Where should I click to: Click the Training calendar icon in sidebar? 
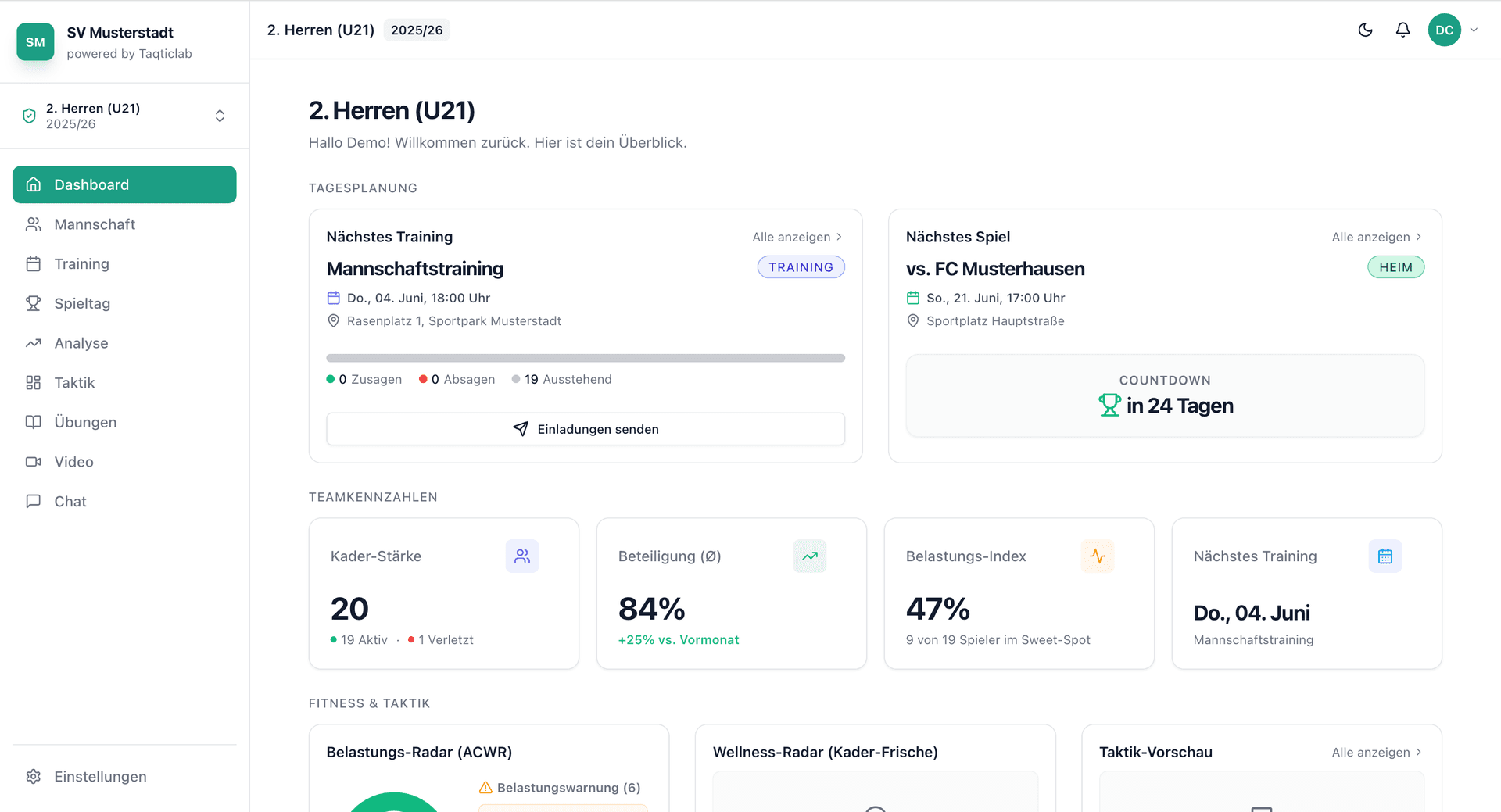pyautogui.click(x=33, y=264)
